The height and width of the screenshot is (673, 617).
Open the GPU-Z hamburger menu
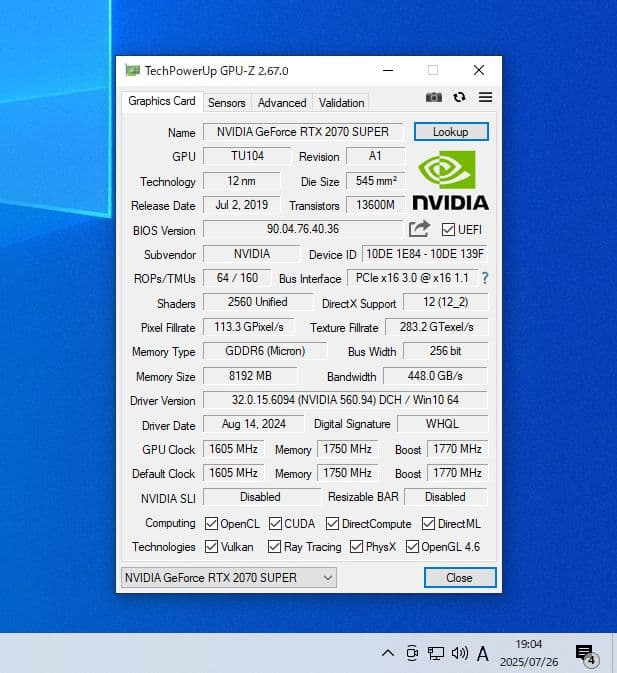point(485,97)
